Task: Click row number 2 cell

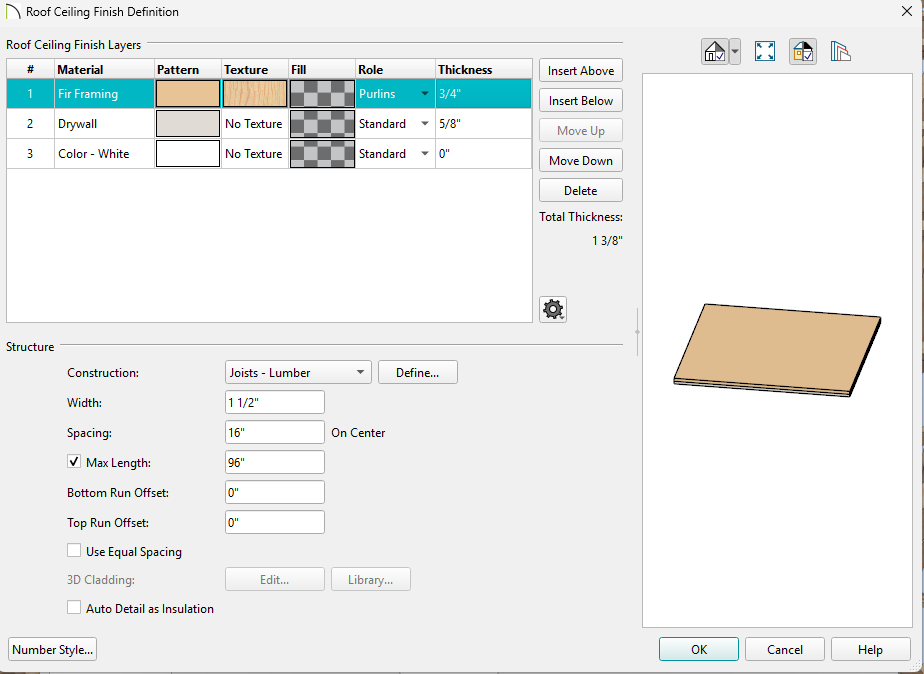Action: click(30, 124)
